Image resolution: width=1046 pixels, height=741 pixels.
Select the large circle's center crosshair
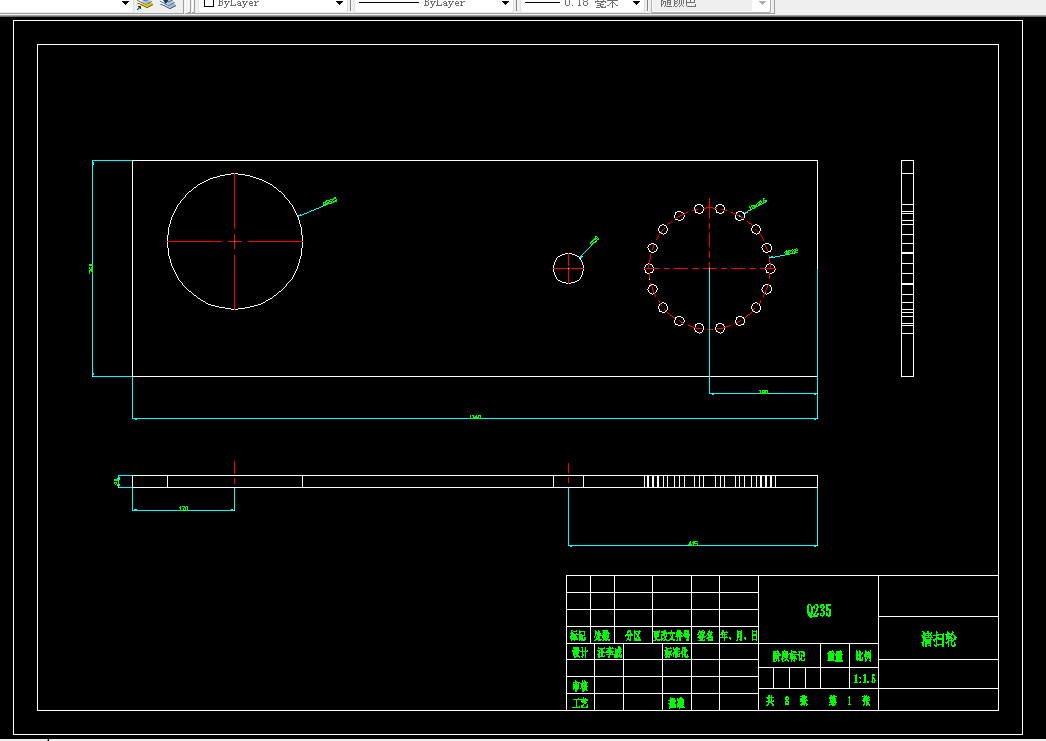(x=235, y=241)
